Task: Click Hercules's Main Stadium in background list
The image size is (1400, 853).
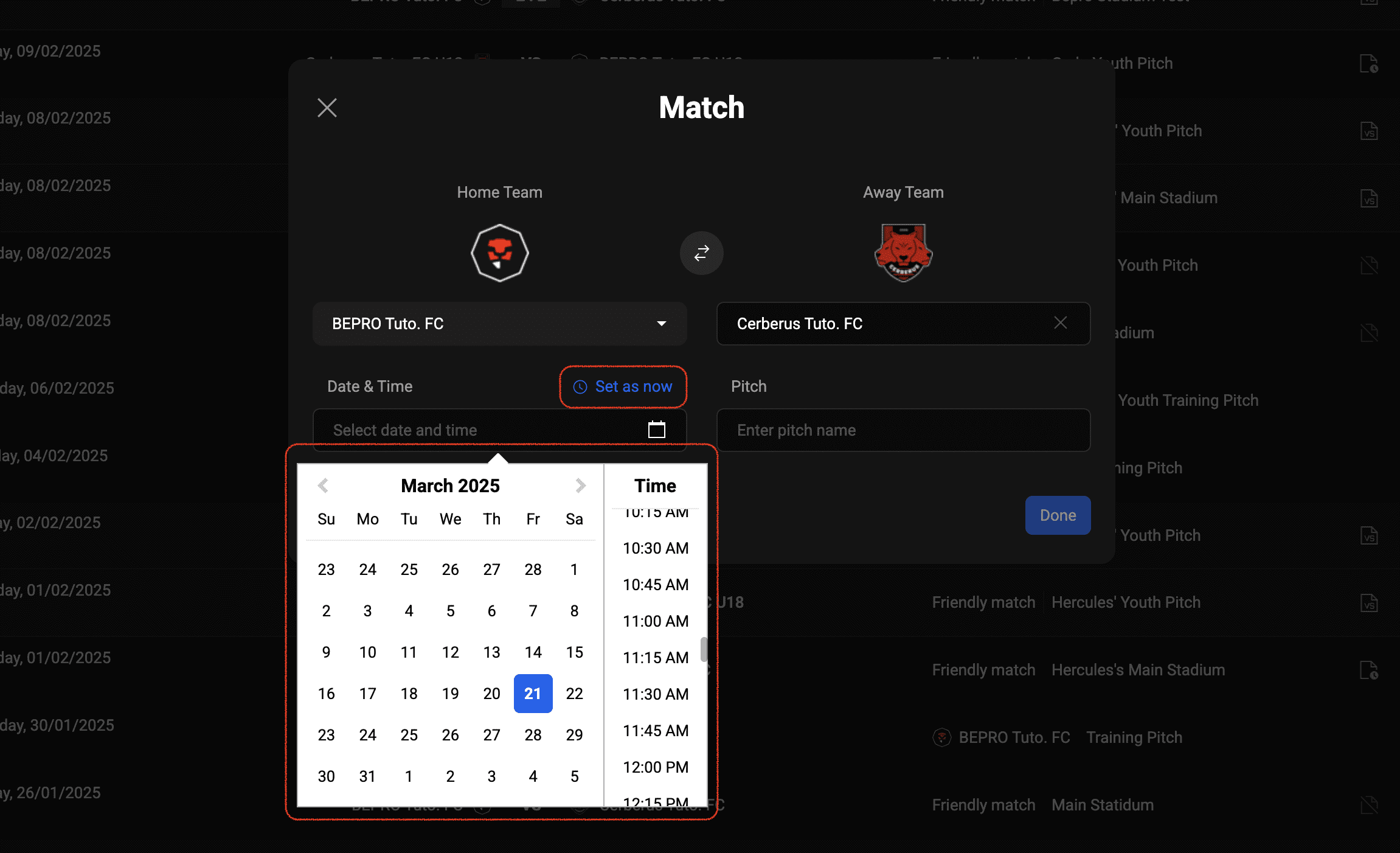Action: pyautogui.click(x=1138, y=670)
